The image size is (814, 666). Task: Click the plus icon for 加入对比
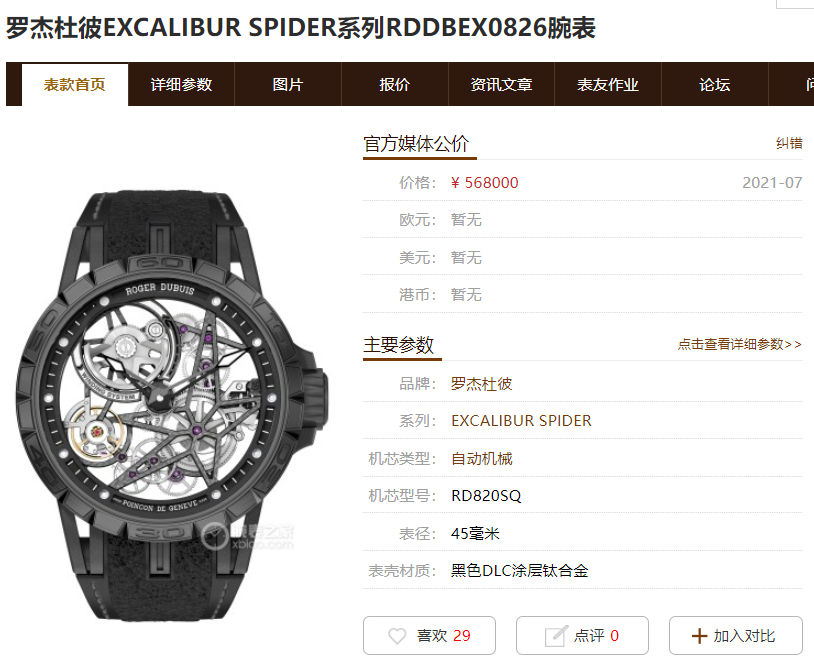coord(699,636)
